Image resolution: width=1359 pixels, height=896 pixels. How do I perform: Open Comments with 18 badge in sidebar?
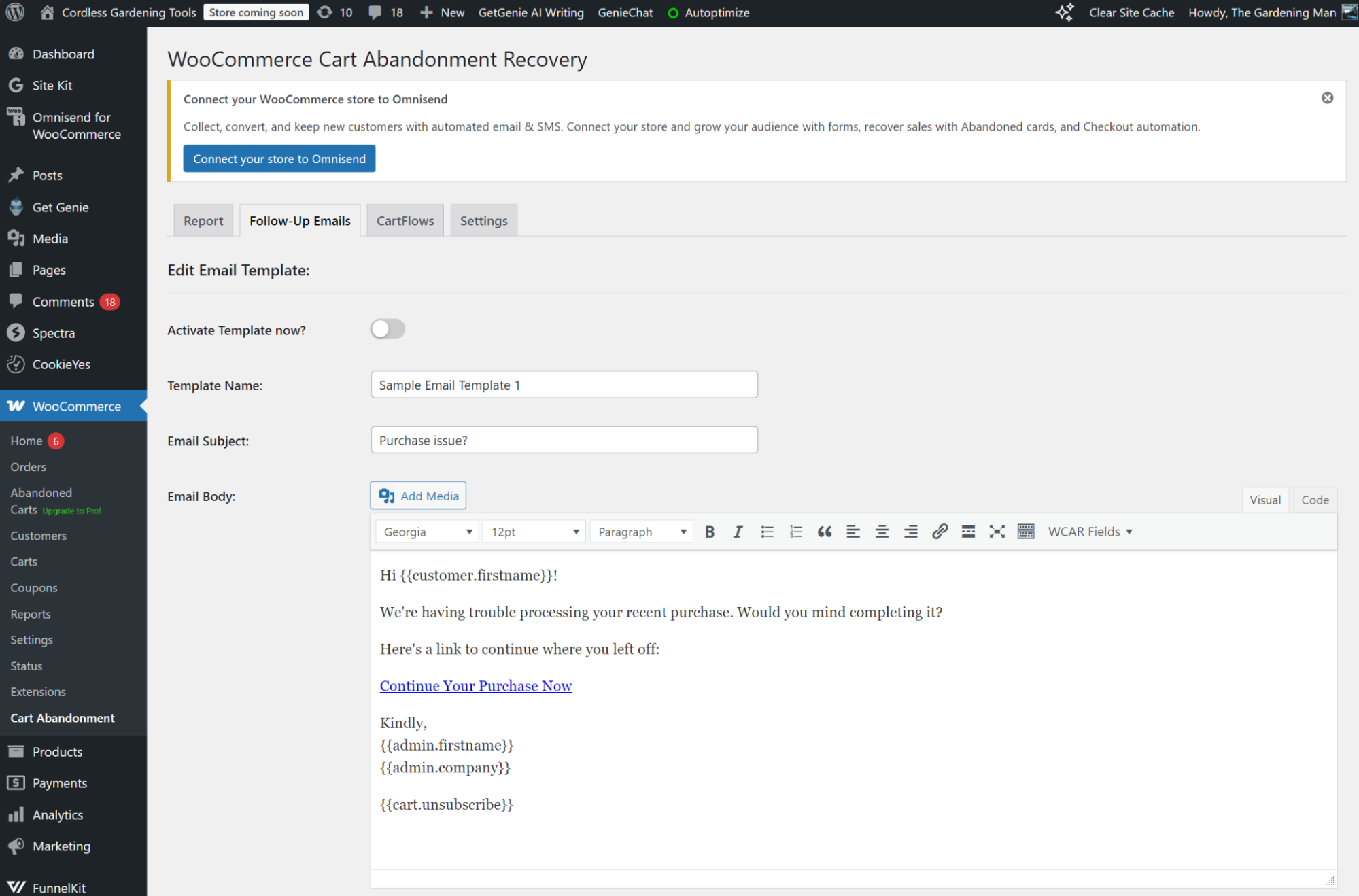[63, 302]
